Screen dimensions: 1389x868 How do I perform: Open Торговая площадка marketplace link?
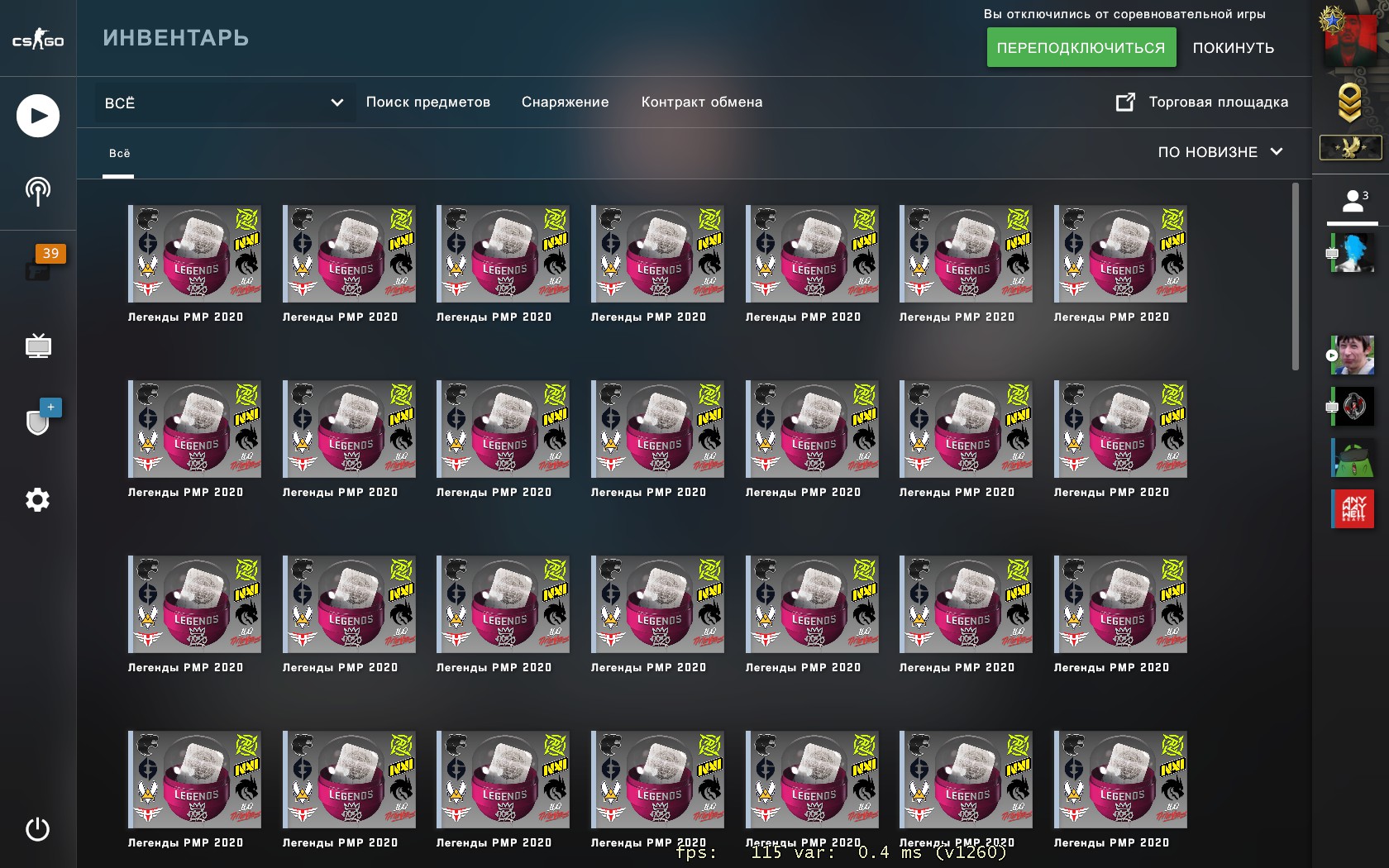point(1202,102)
